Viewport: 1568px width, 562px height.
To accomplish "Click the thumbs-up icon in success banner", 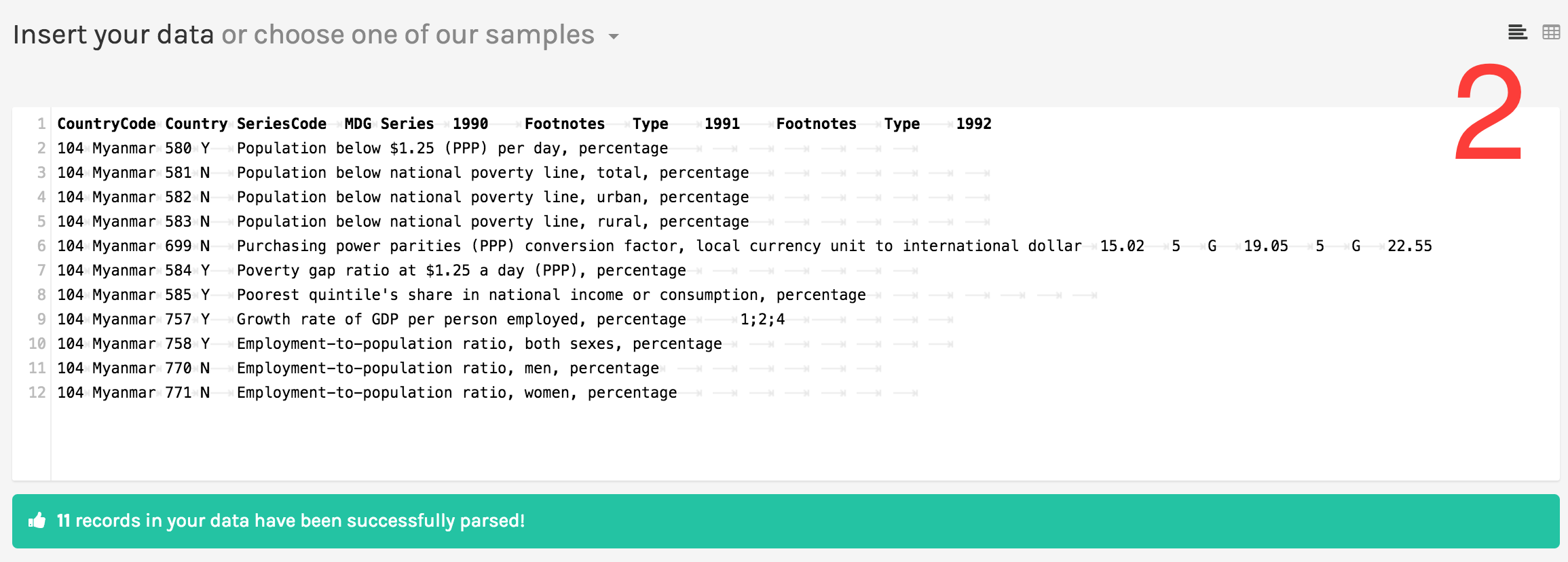I will pyautogui.click(x=37, y=521).
